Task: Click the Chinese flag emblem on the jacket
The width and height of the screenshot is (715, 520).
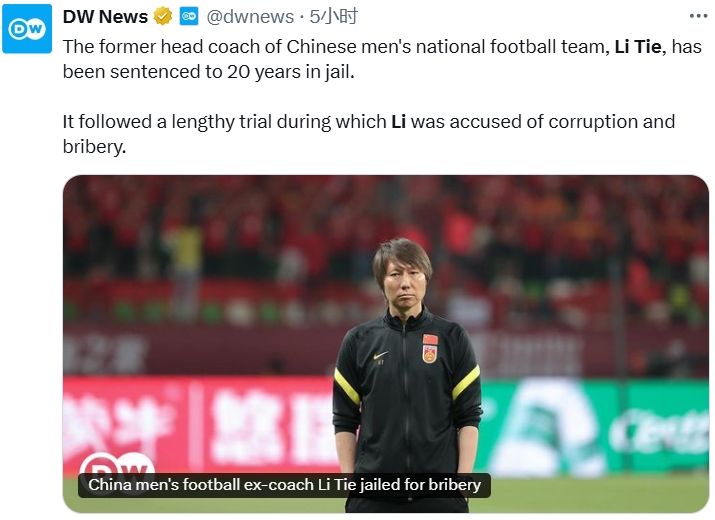Action: (429, 349)
